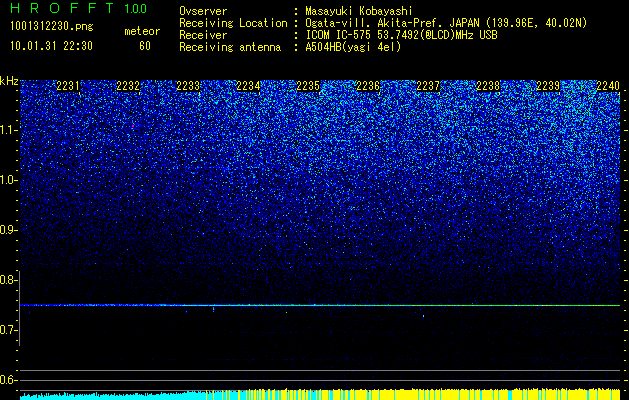Click the 2232 time marker
629x400 pixels.
click(x=128, y=86)
